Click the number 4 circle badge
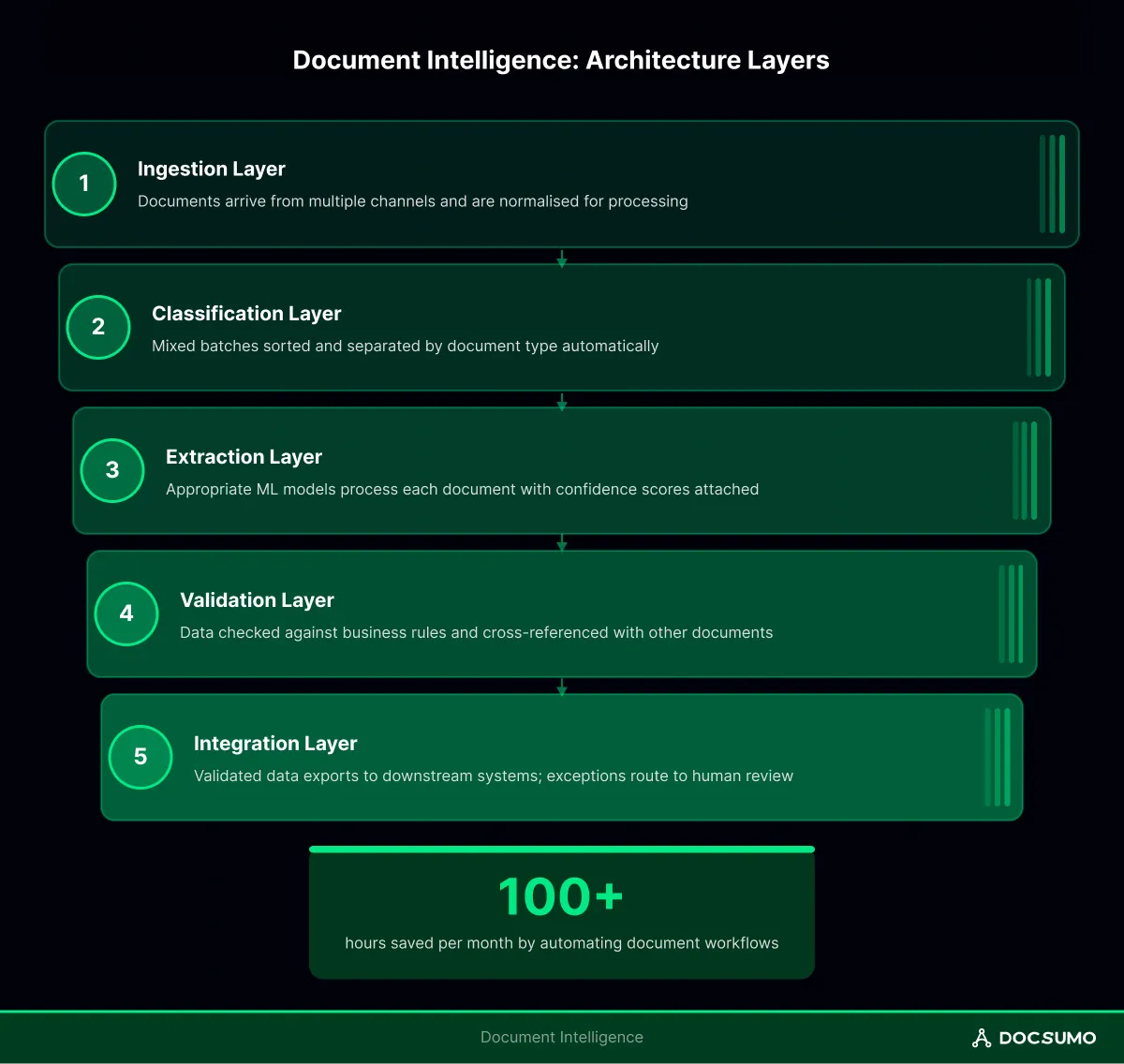 click(126, 613)
